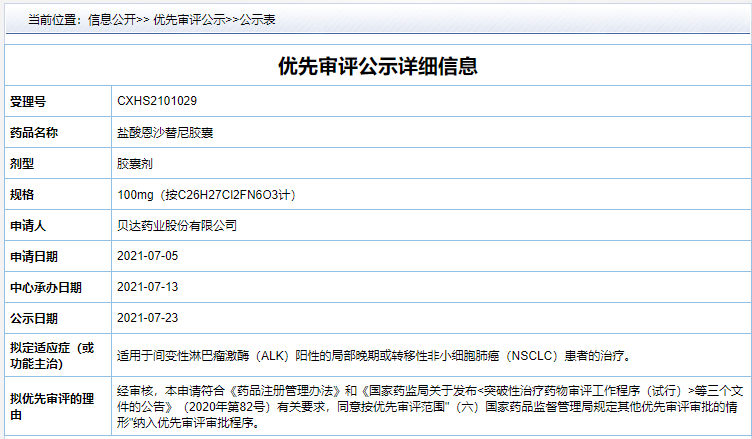Click the 公示表 breadcrumb text

pyautogui.click(x=258, y=20)
